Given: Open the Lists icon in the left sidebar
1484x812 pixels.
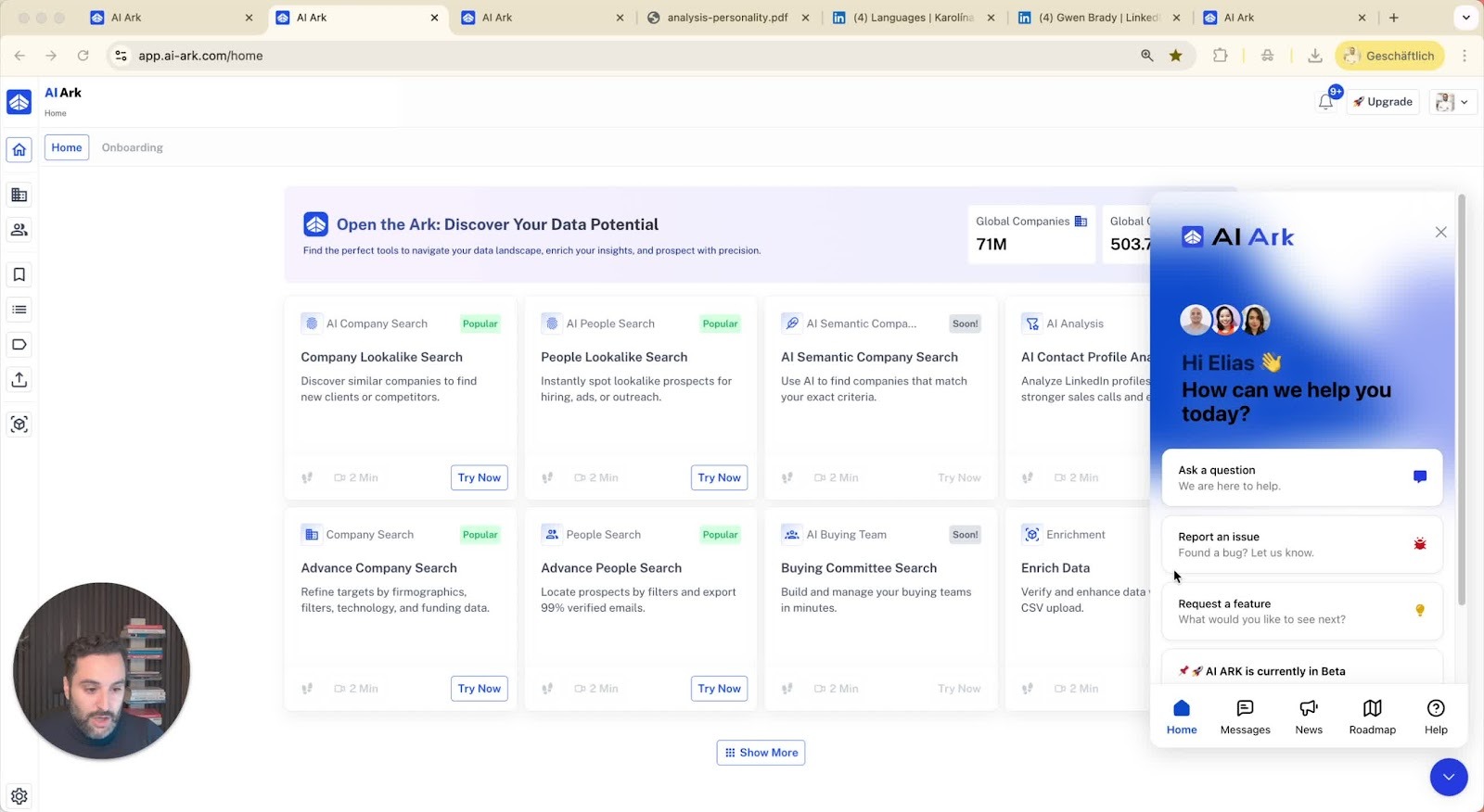Looking at the screenshot, I should coord(19,310).
